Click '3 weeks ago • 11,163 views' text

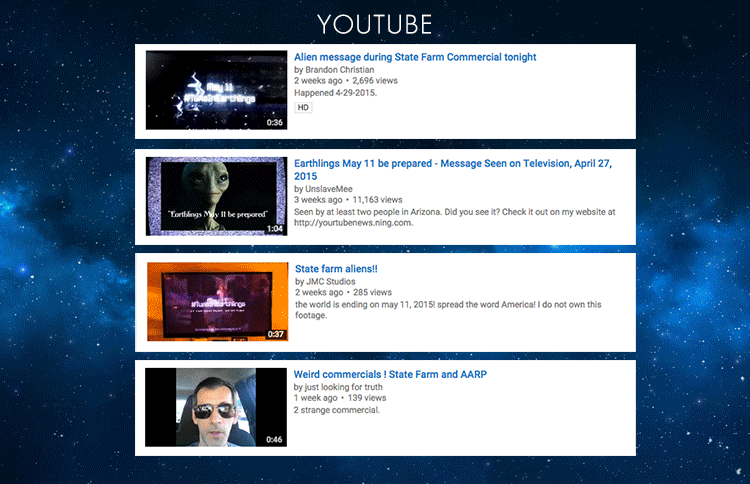tap(348, 200)
